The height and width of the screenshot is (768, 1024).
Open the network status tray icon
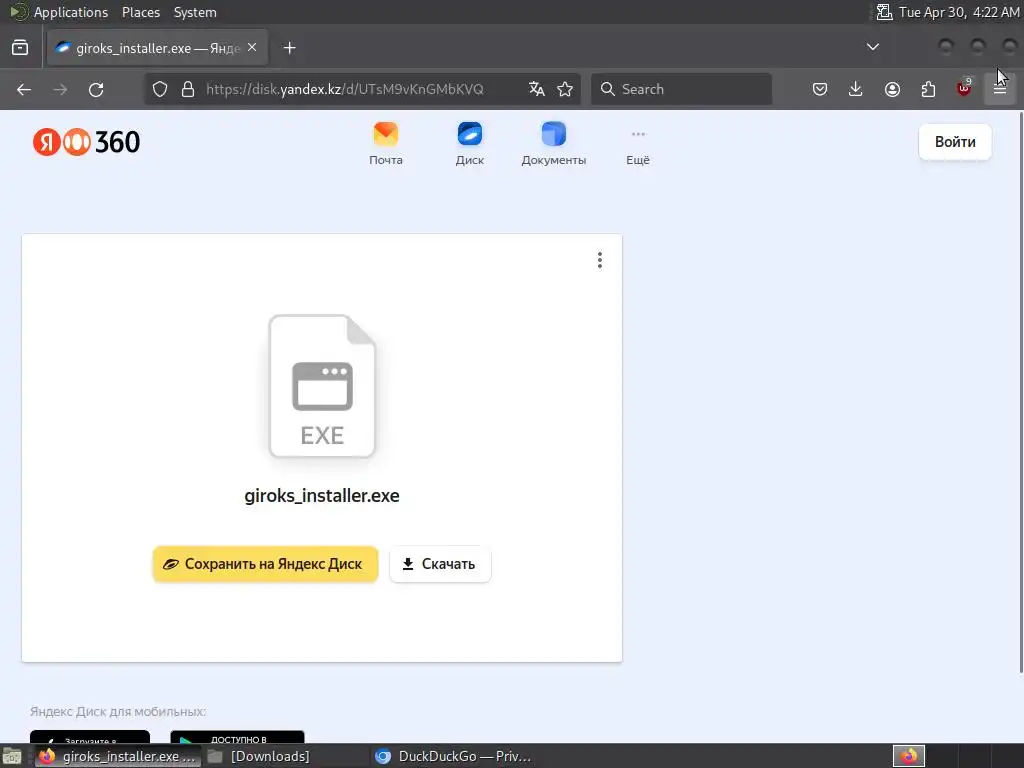click(884, 12)
